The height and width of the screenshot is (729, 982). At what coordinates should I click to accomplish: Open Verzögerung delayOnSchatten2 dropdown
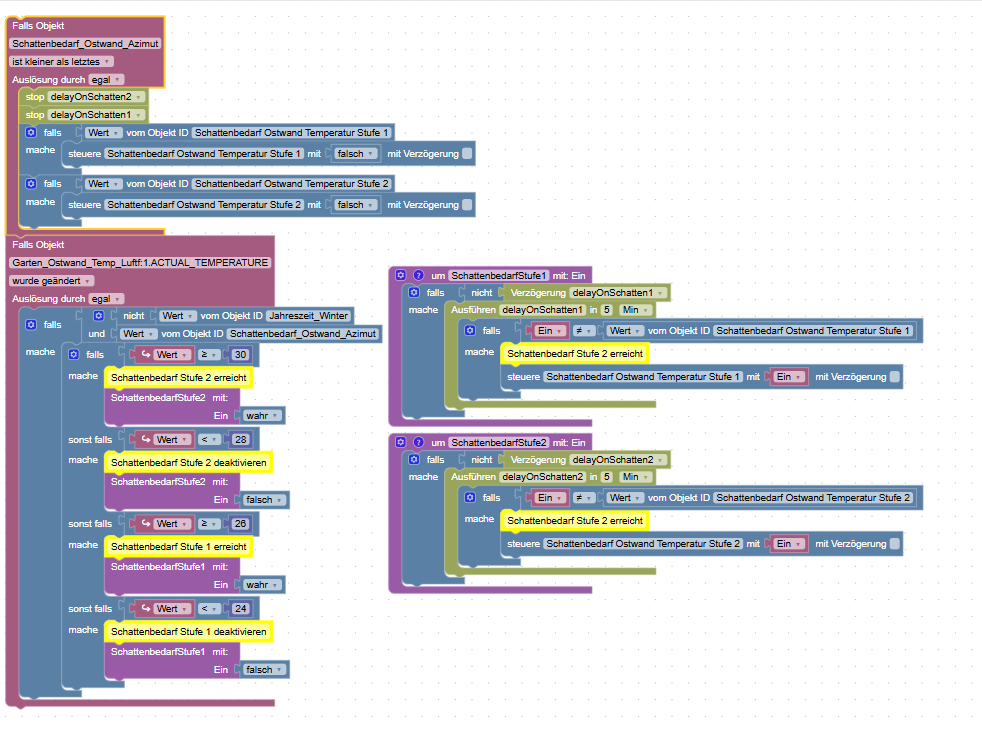pyautogui.click(x=618, y=460)
